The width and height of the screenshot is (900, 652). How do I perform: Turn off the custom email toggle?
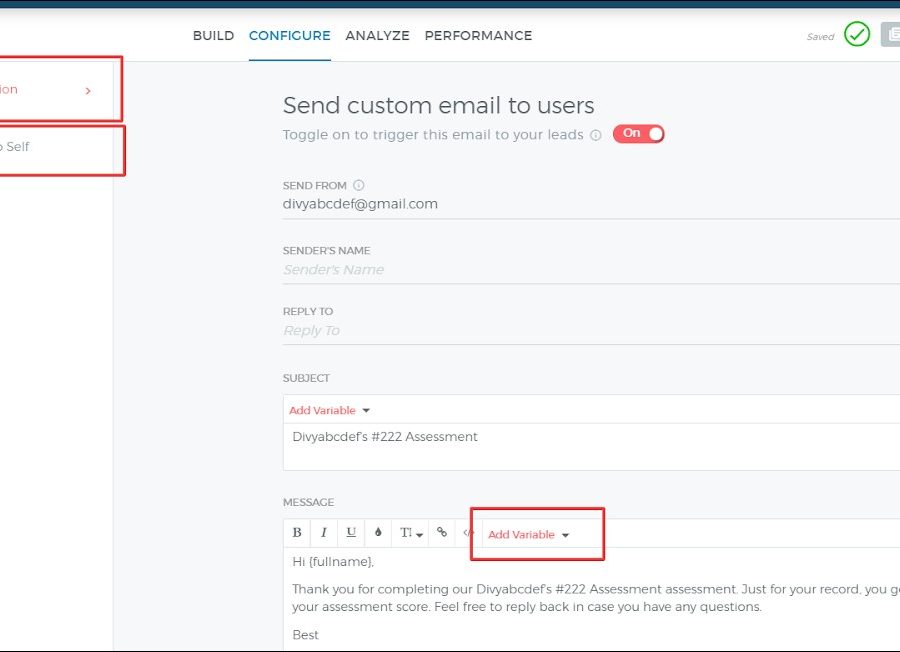click(x=638, y=134)
